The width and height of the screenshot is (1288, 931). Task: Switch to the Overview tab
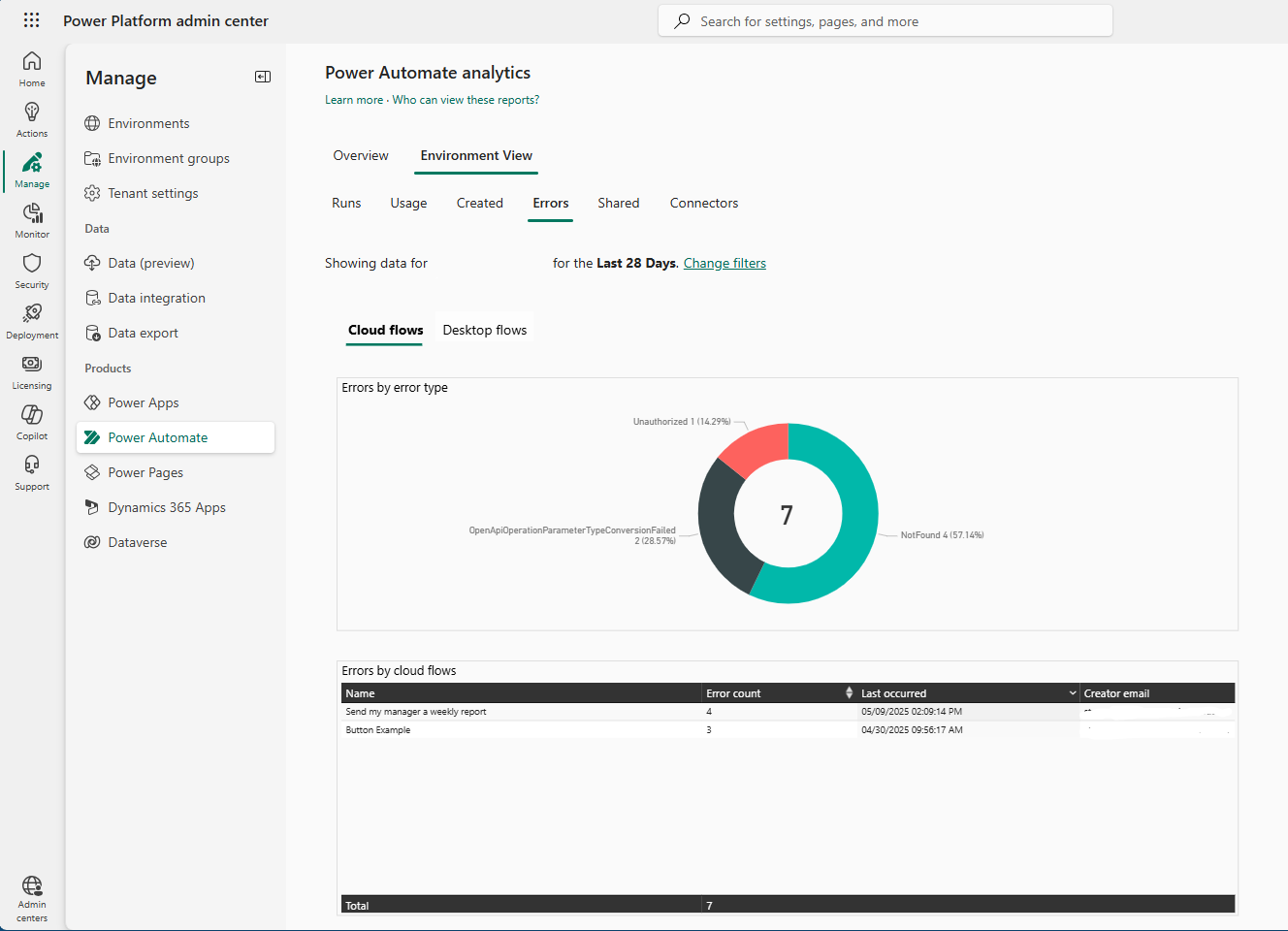[x=360, y=155]
